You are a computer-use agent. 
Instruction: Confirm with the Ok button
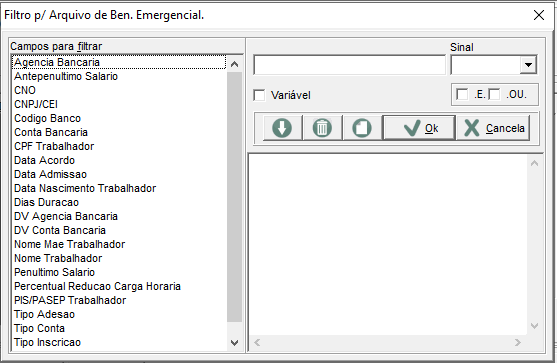(419, 128)
